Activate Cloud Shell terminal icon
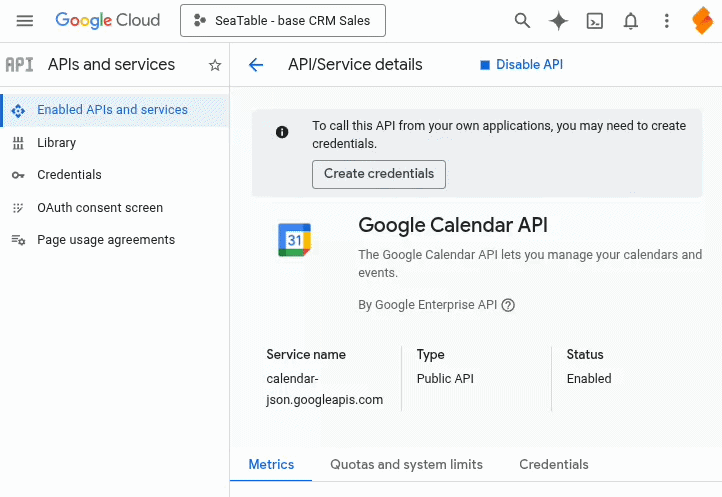 pyautogui.click(x=594, y=21)
